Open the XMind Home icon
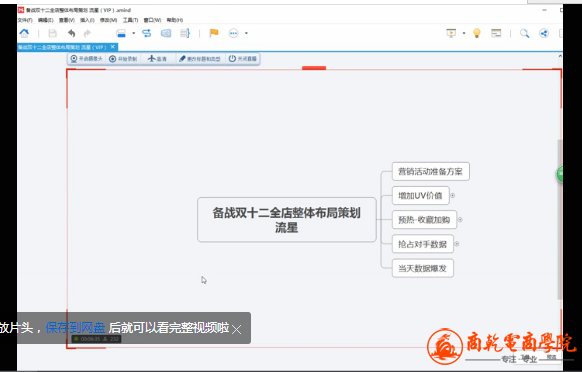This screenshot has width=582, height=372. [24, 33]
